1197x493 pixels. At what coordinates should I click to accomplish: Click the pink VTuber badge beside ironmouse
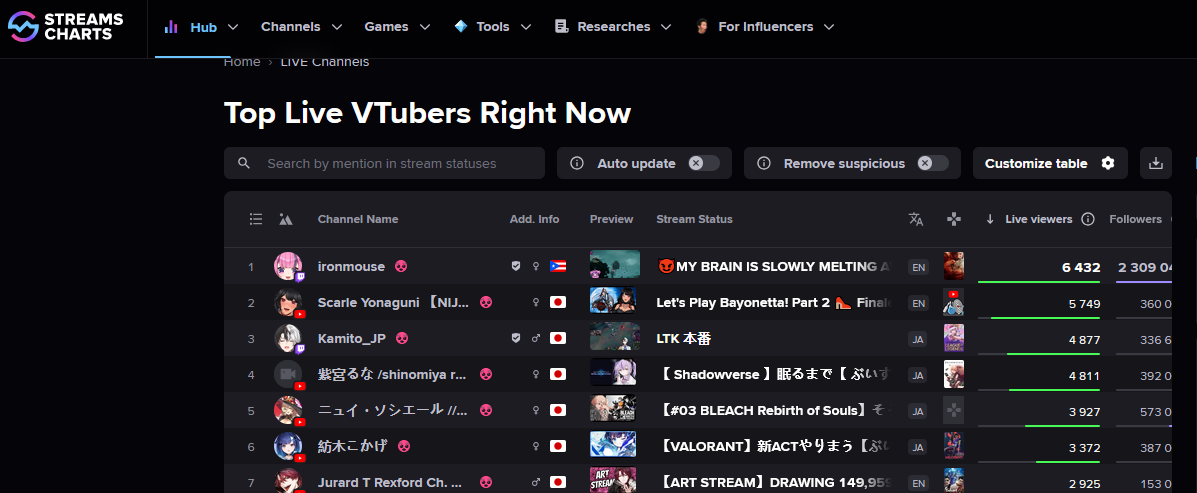pos(400,266)
